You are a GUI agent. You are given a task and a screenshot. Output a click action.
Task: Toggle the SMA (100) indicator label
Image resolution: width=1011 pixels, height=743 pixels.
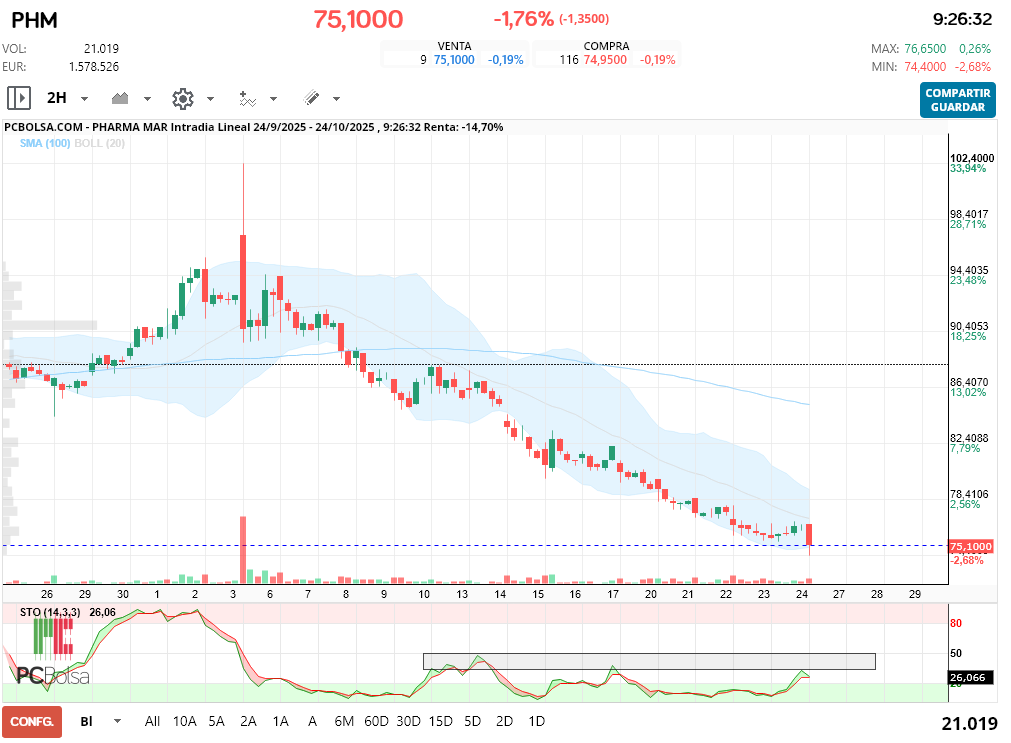[x=44, y=144]
